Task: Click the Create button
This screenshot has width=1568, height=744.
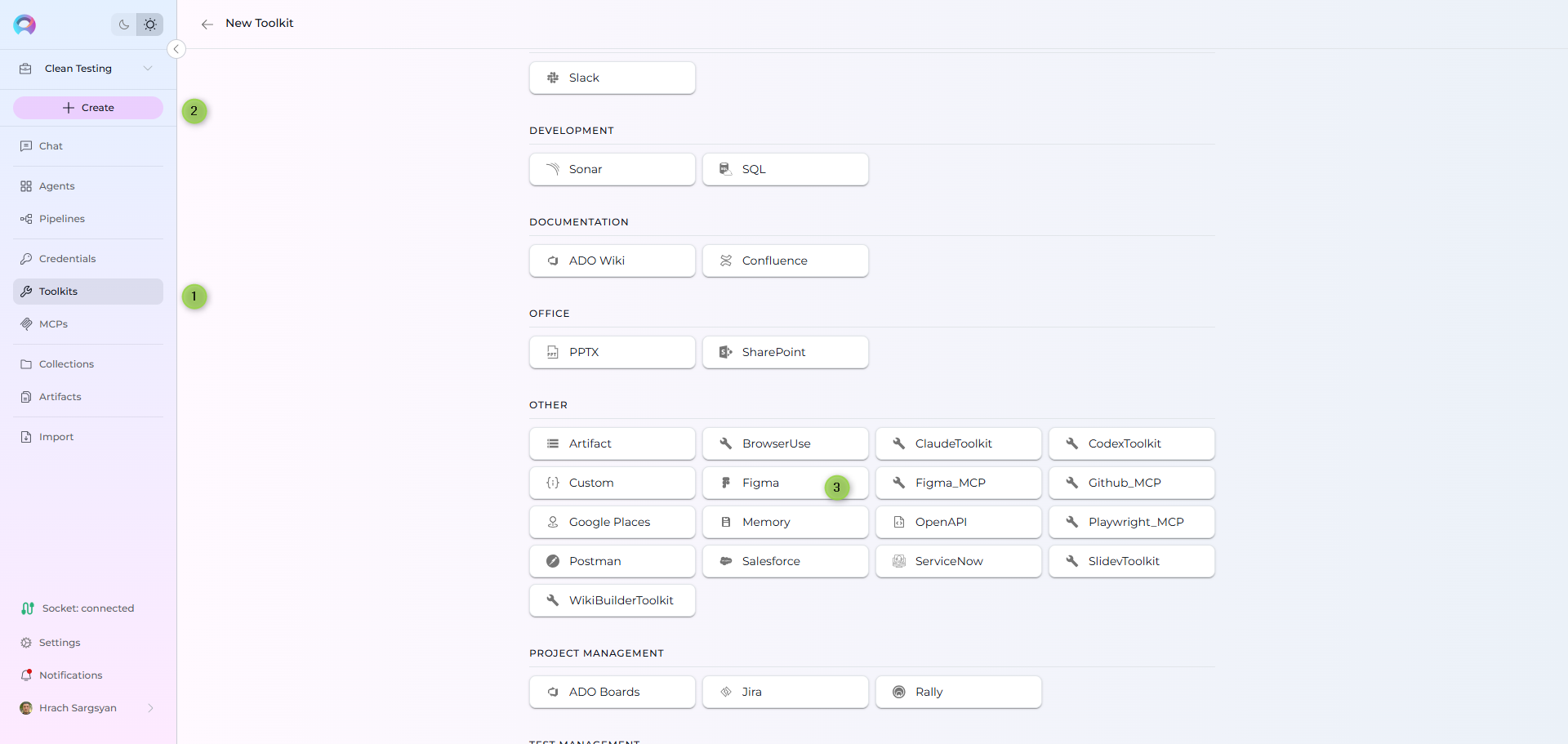Action: 88,108
